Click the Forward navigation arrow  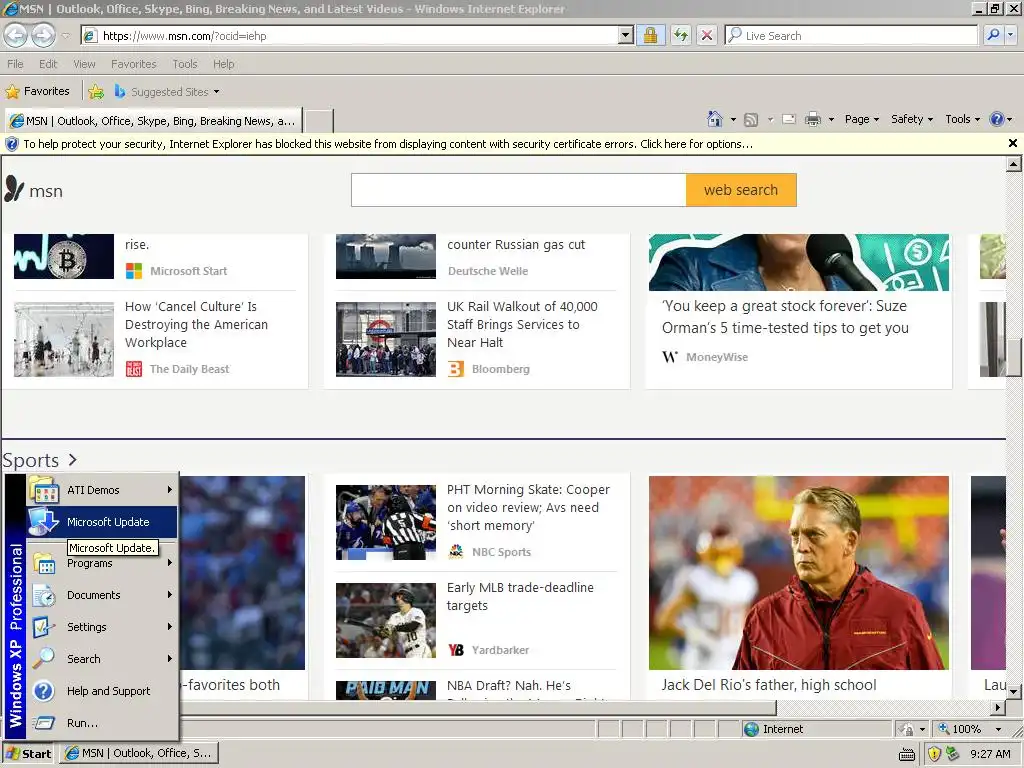(43, 35)
